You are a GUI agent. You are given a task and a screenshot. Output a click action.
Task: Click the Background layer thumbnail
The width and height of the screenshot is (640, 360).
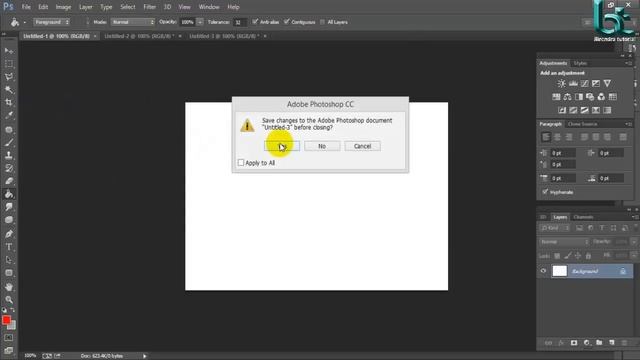point(560,271)
